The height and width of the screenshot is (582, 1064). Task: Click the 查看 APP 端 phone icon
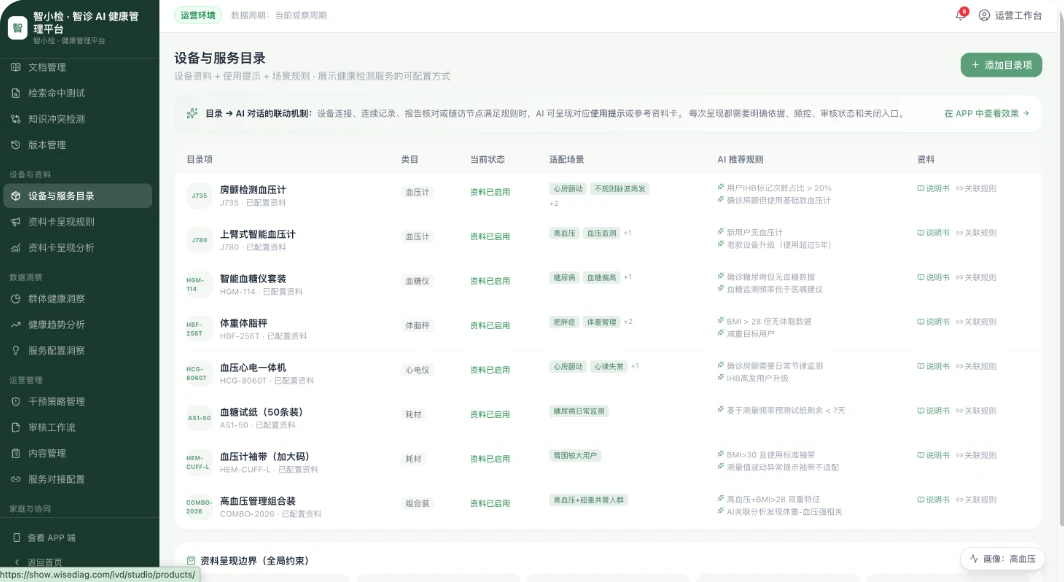tap(16, 538)
